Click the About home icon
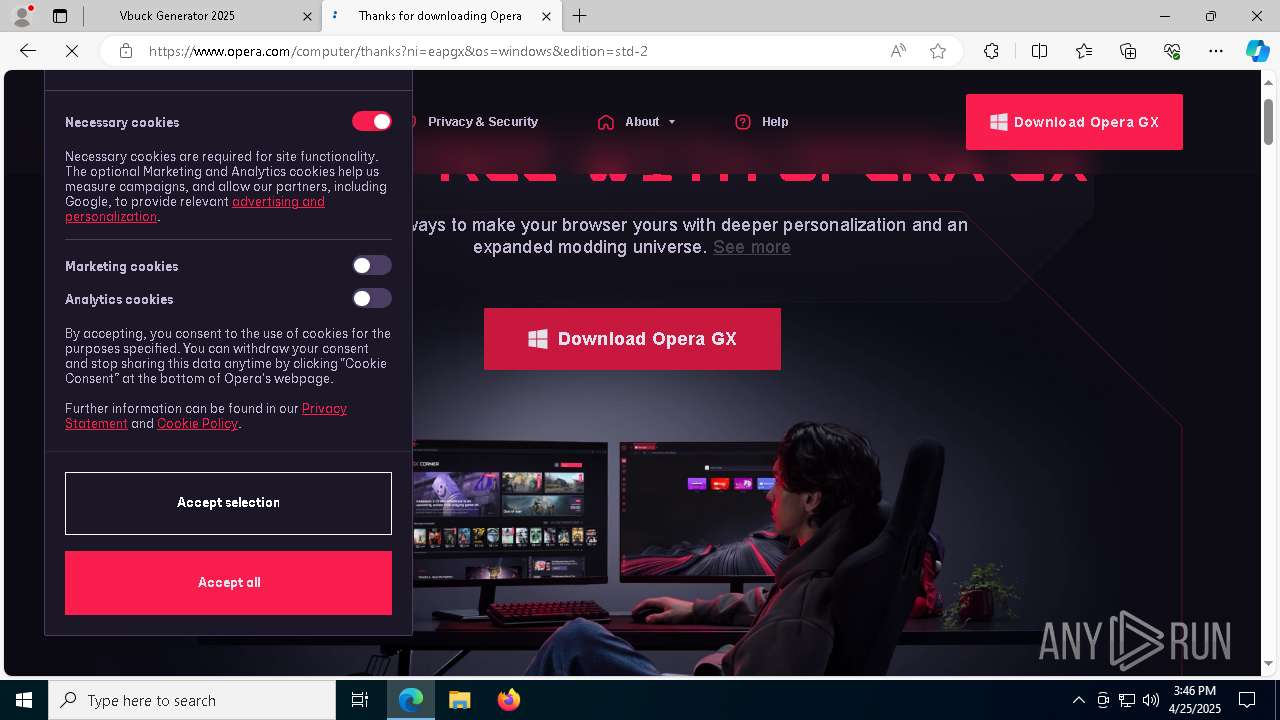Viewport: 1280px width, 720px height. [x=606, y=122]
